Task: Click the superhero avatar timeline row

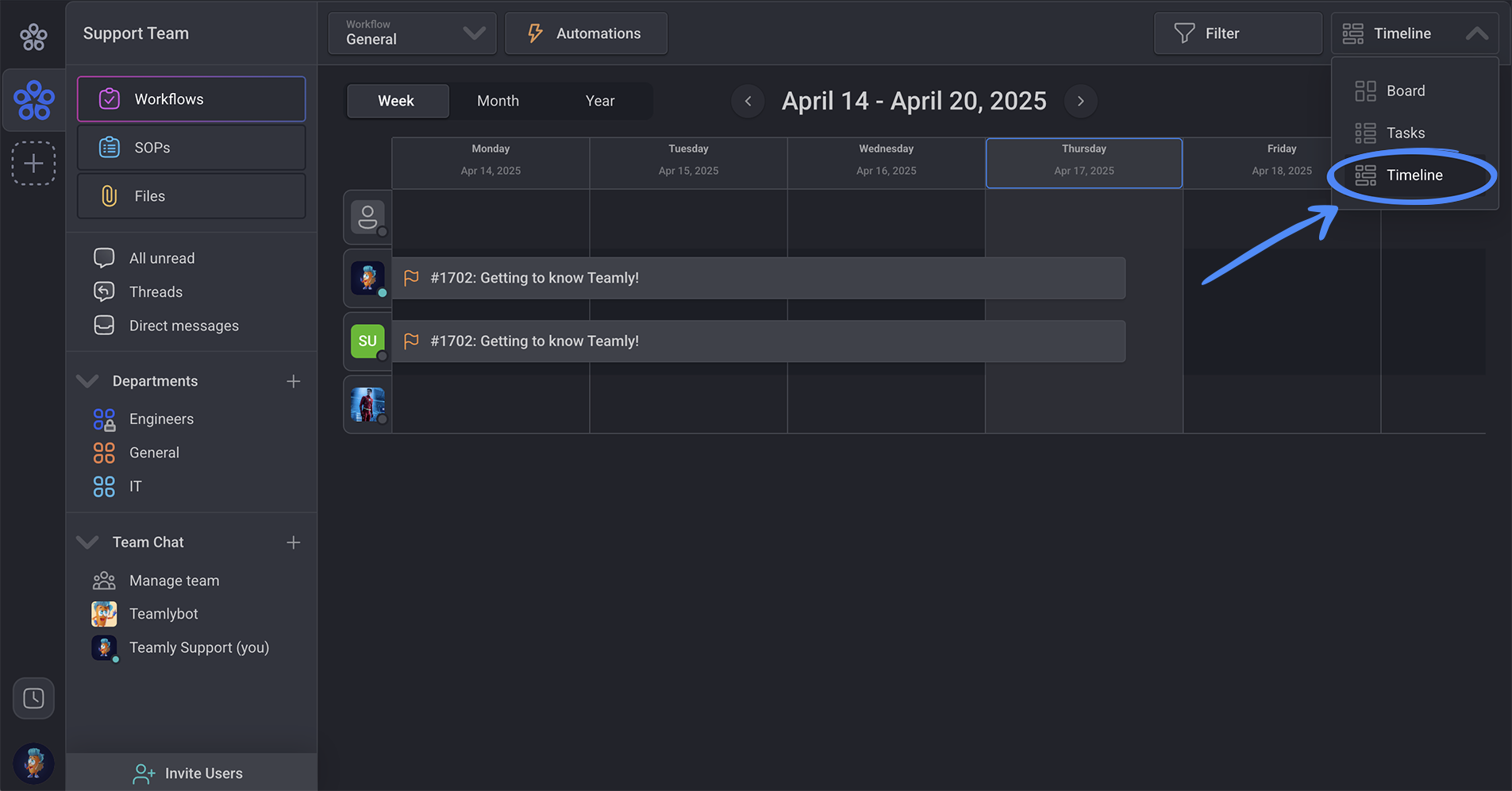Action: click(x=367, y=405)
